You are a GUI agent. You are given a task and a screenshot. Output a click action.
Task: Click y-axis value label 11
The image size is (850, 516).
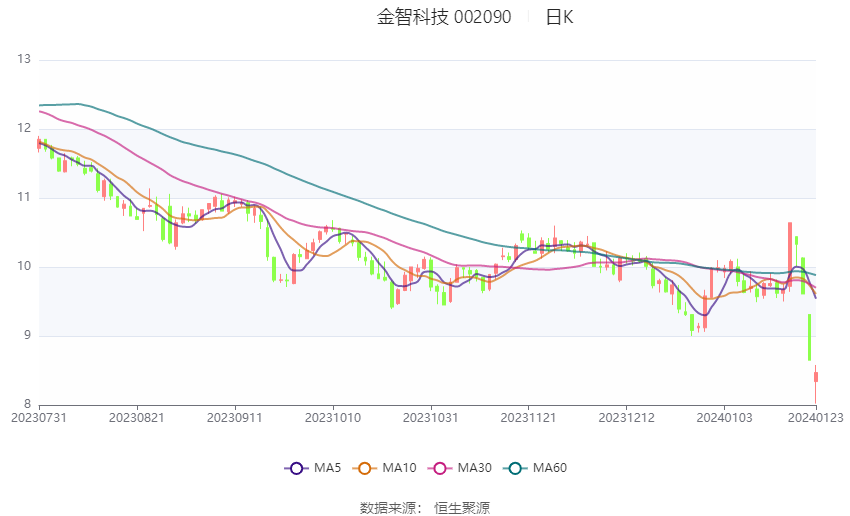point(24,197)
